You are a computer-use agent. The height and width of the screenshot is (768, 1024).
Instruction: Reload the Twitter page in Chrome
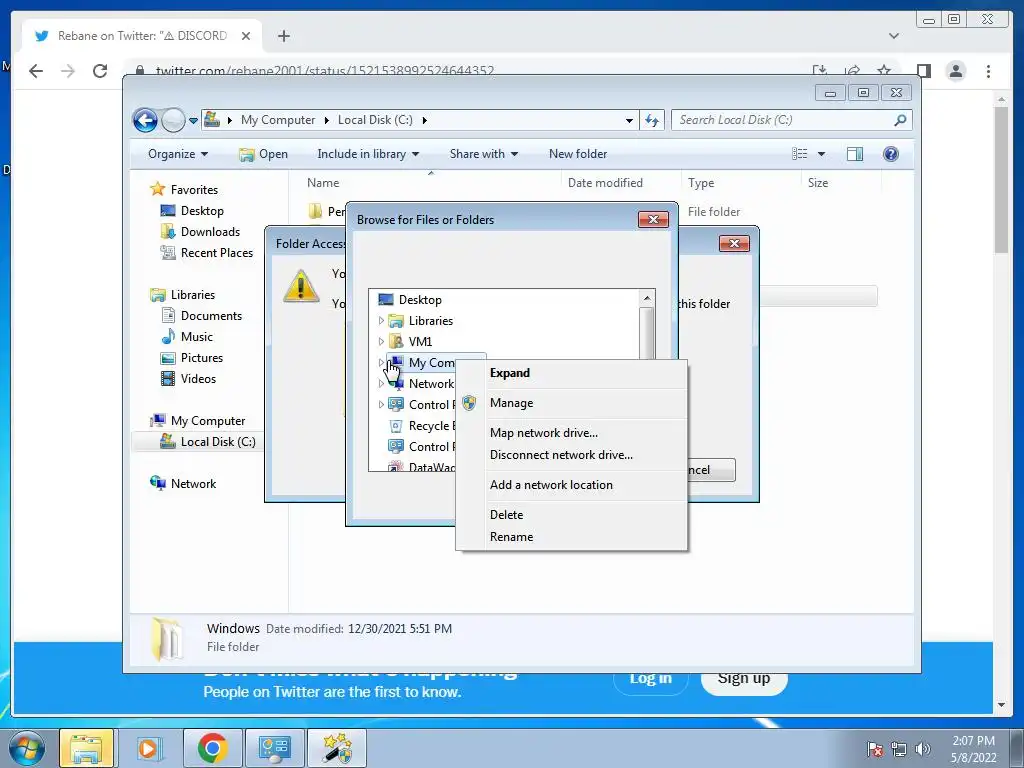(x=100, y=71)
